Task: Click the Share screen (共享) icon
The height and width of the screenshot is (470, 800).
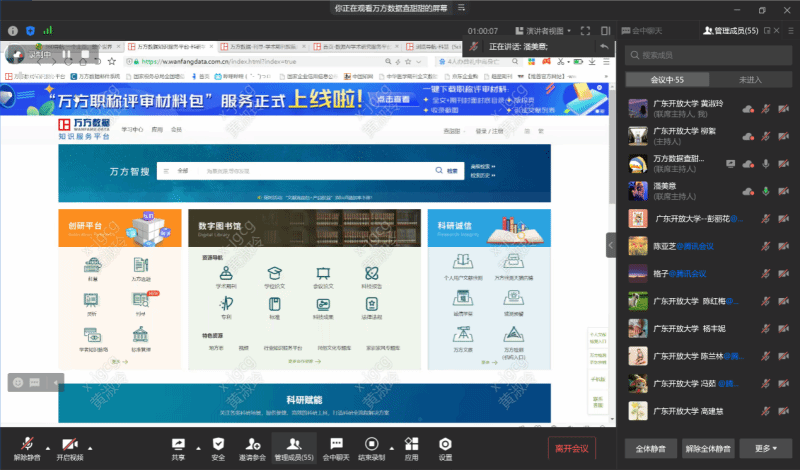Action: pos(178,449)
